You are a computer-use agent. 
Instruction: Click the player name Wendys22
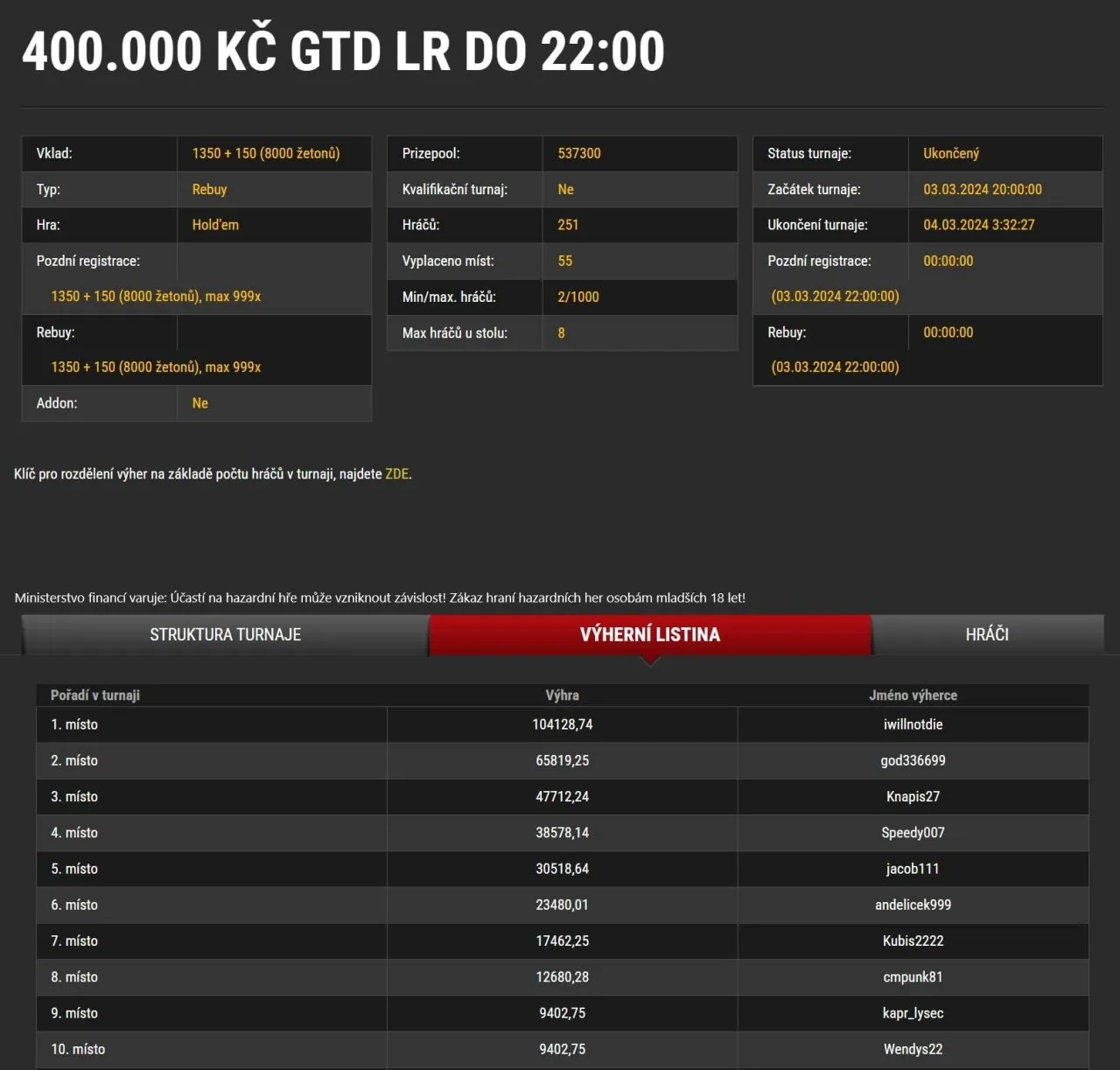913,1049
